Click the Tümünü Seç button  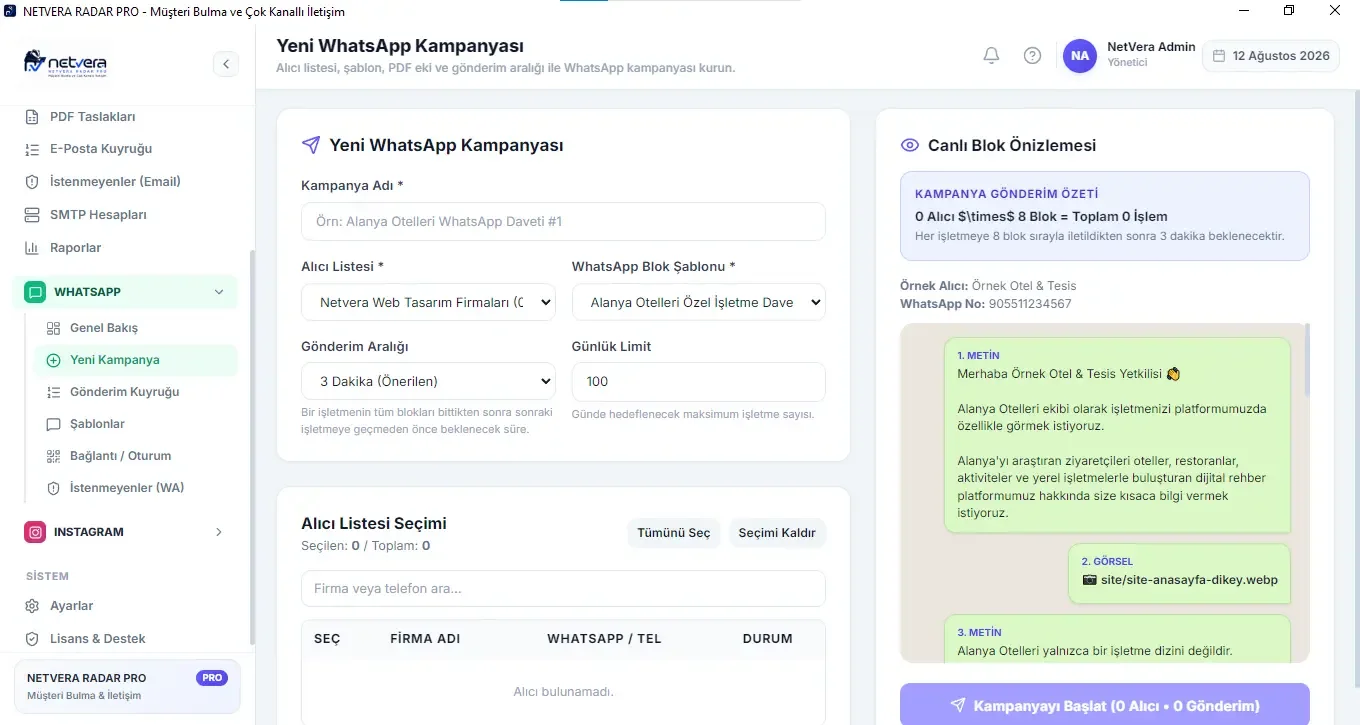[674, 533]
